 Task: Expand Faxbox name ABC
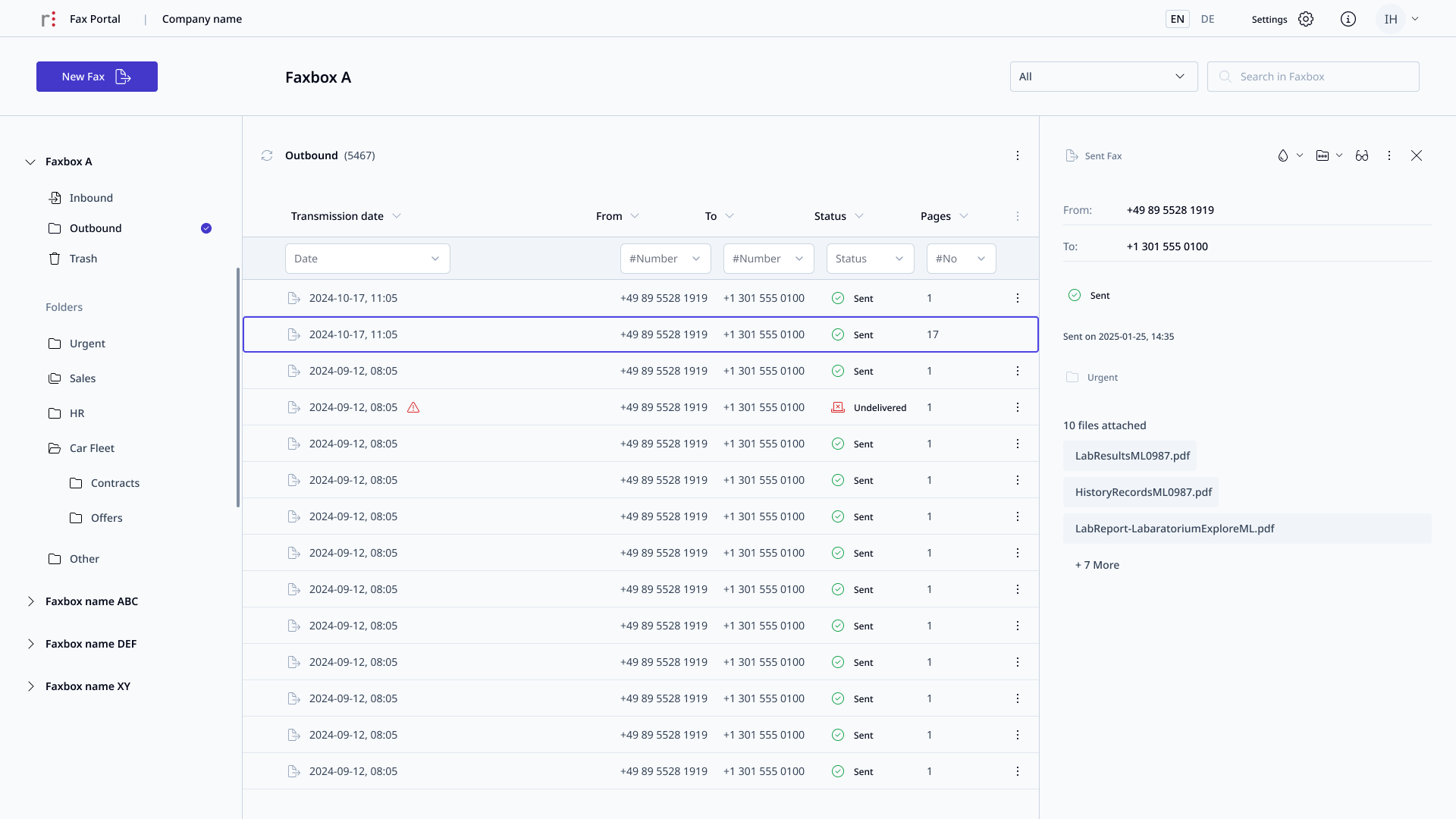[x=31, y=601]
